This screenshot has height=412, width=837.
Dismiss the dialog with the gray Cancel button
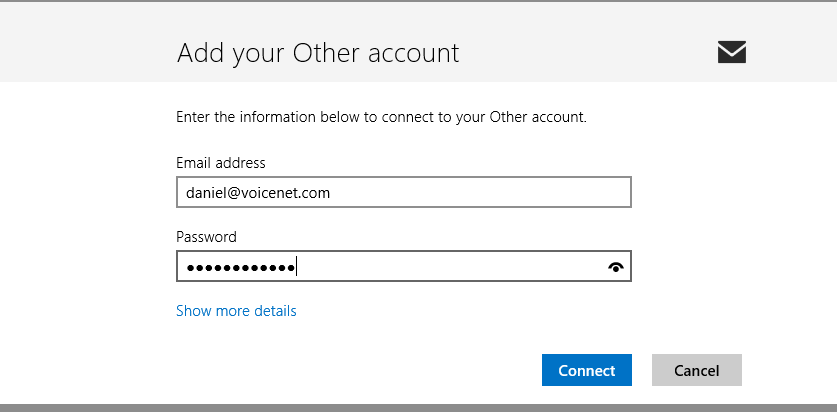[697, 370]
